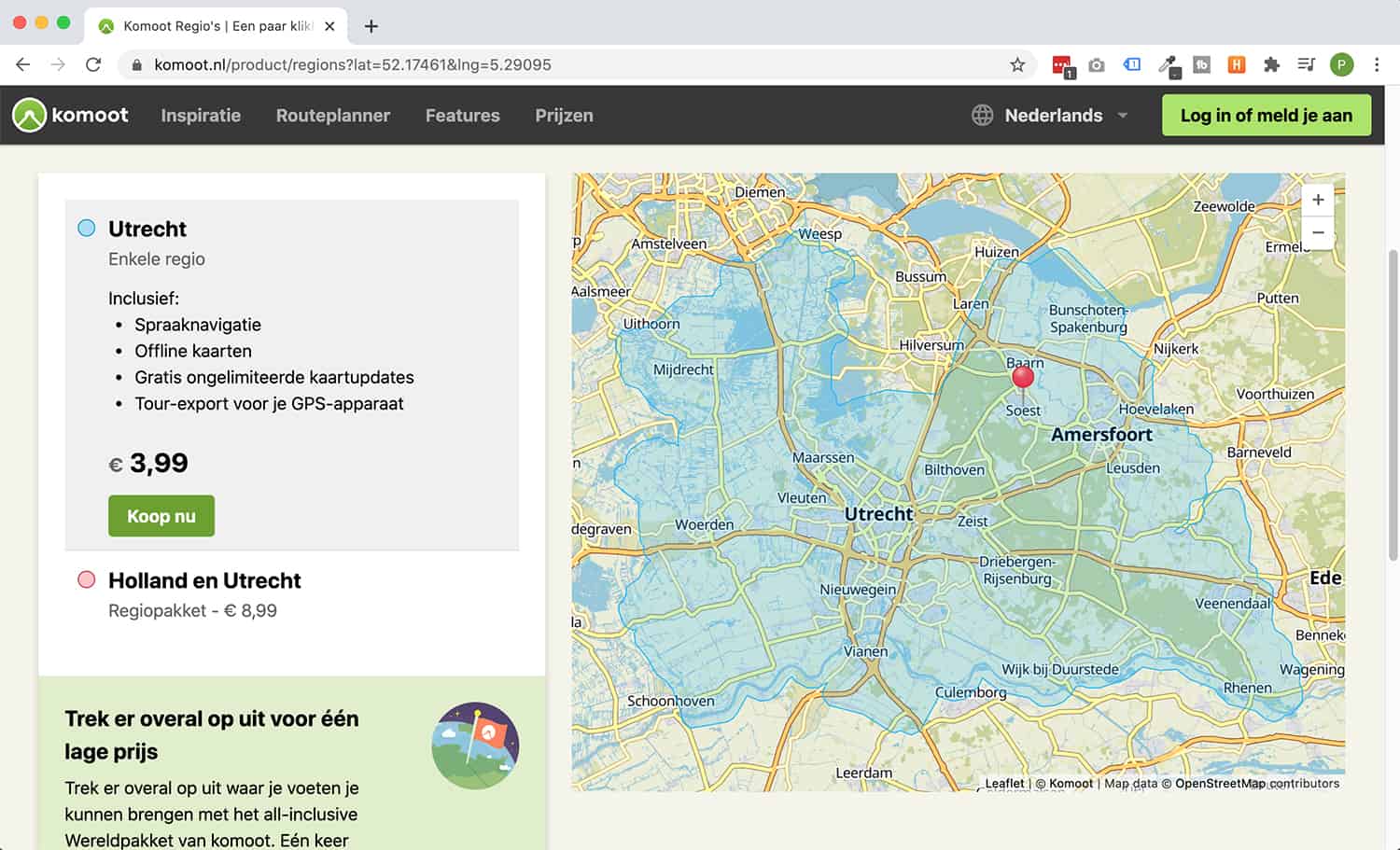Open the Extensions puzzle menu
This screenshot has width=1400, height=850.
point(1271,64)
